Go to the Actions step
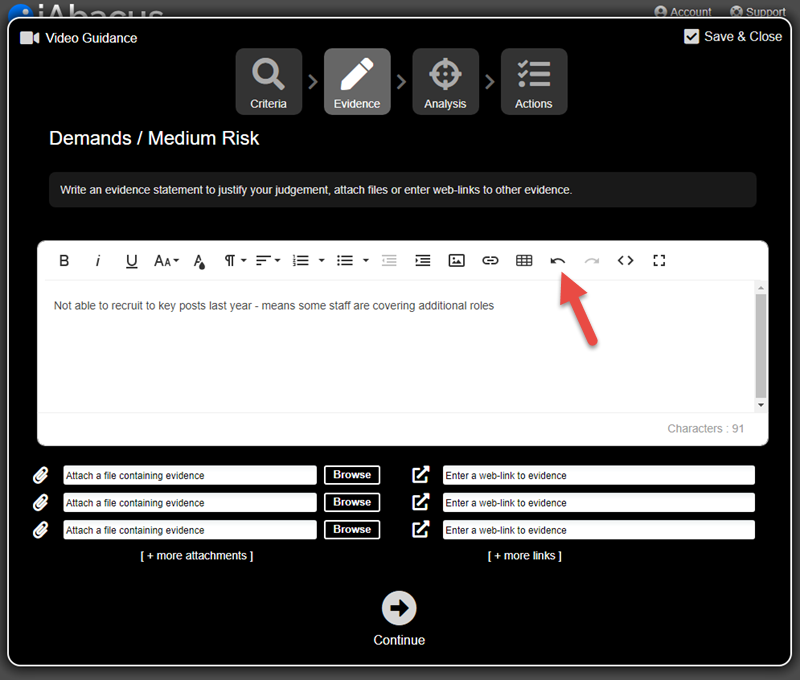The width and height of the screenshot is (800, 680). click(x=534, y=82)
